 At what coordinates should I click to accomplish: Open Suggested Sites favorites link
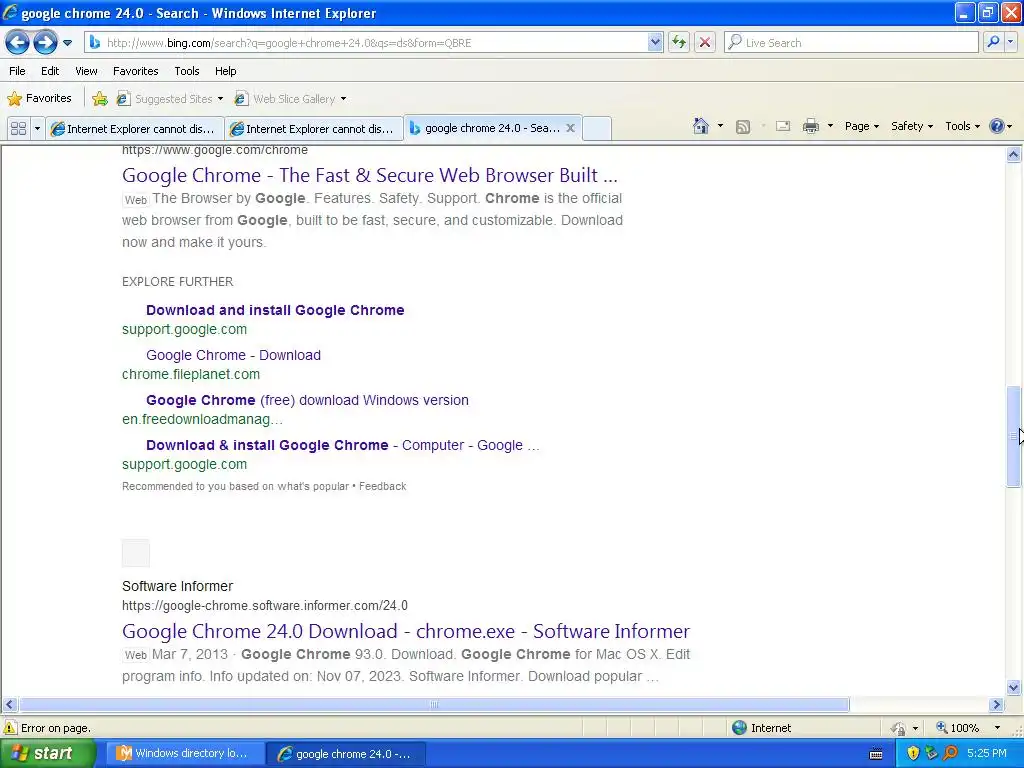pos(170,99)
